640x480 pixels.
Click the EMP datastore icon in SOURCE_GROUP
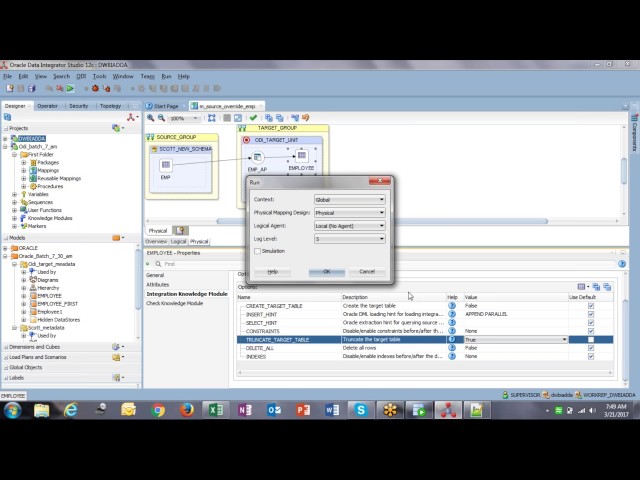[165, 165]
